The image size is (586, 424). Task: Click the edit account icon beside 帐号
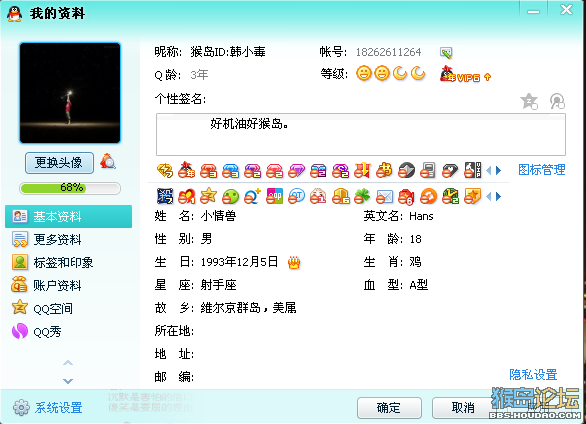446,53
